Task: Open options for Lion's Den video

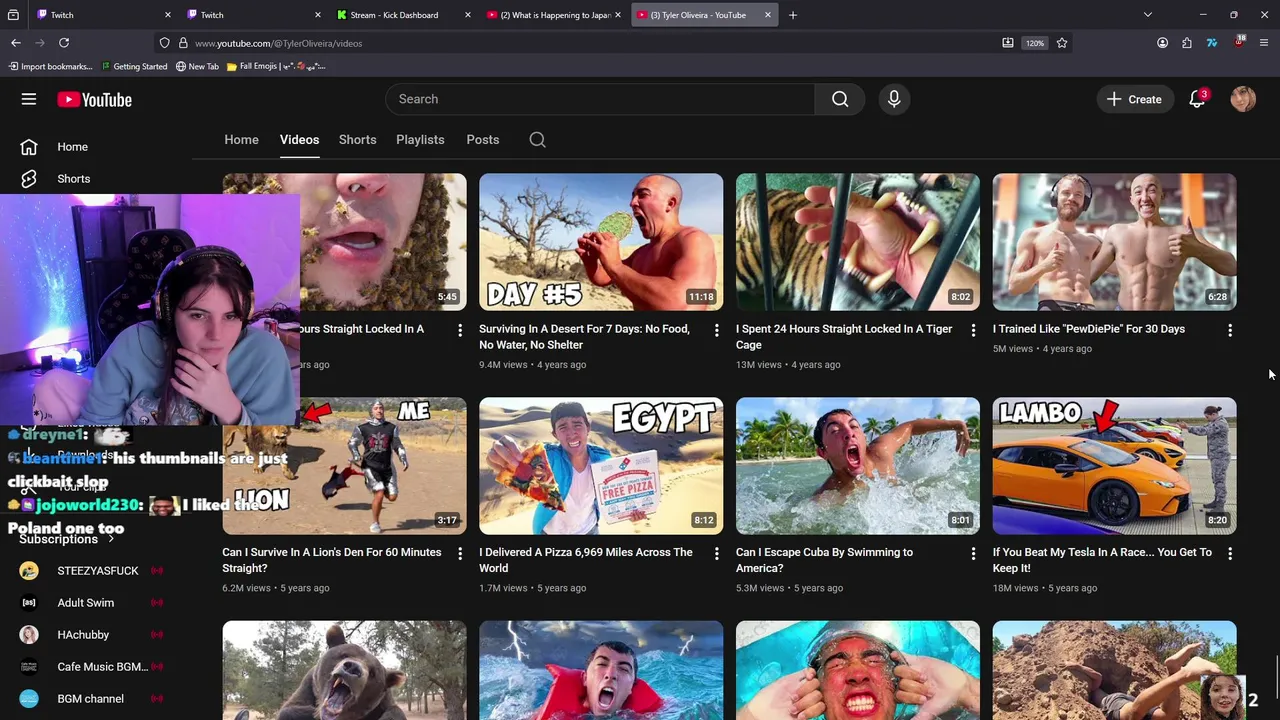Action: [x=460, y=553]
